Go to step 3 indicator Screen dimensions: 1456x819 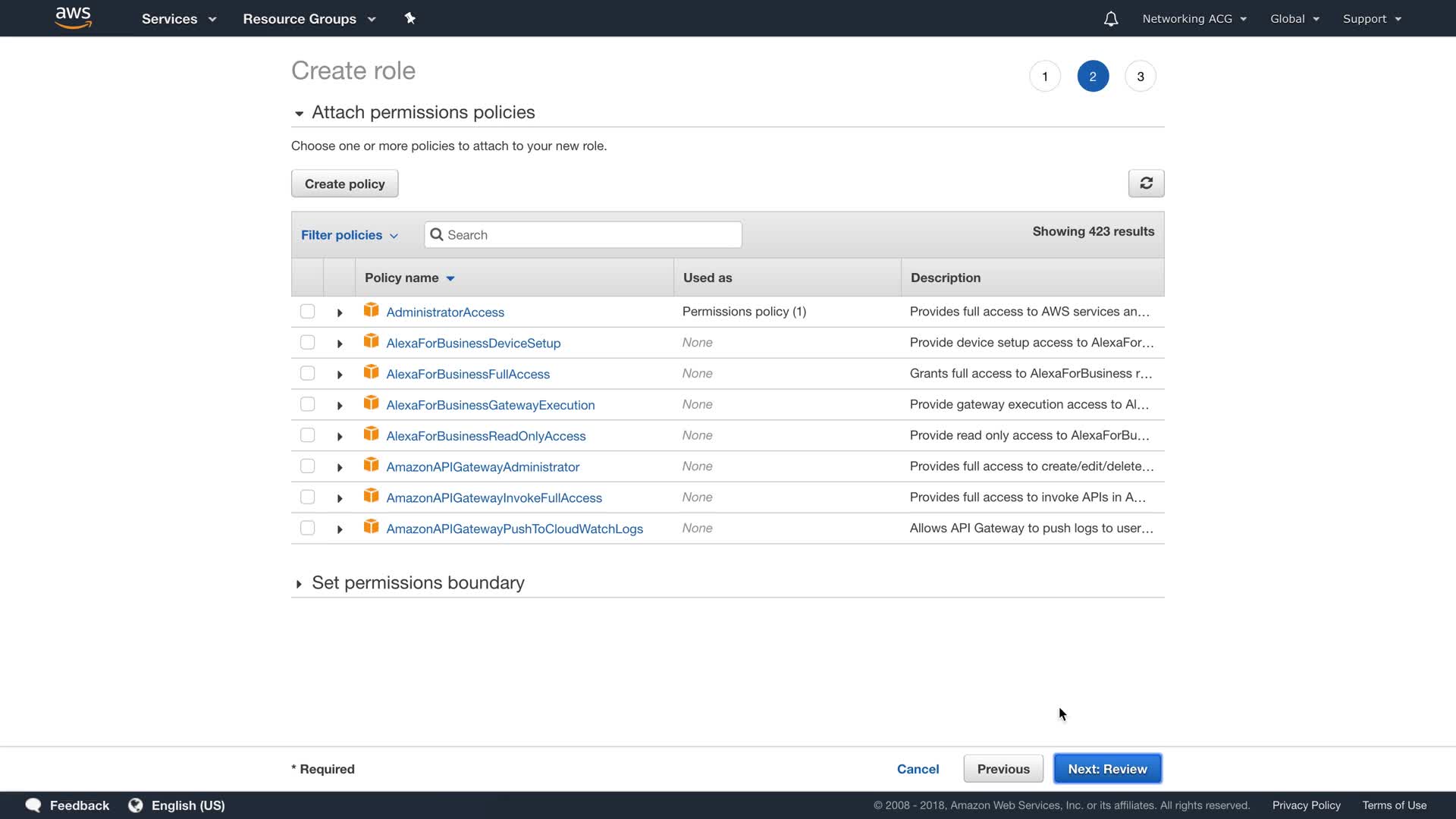pos(1140,77)
